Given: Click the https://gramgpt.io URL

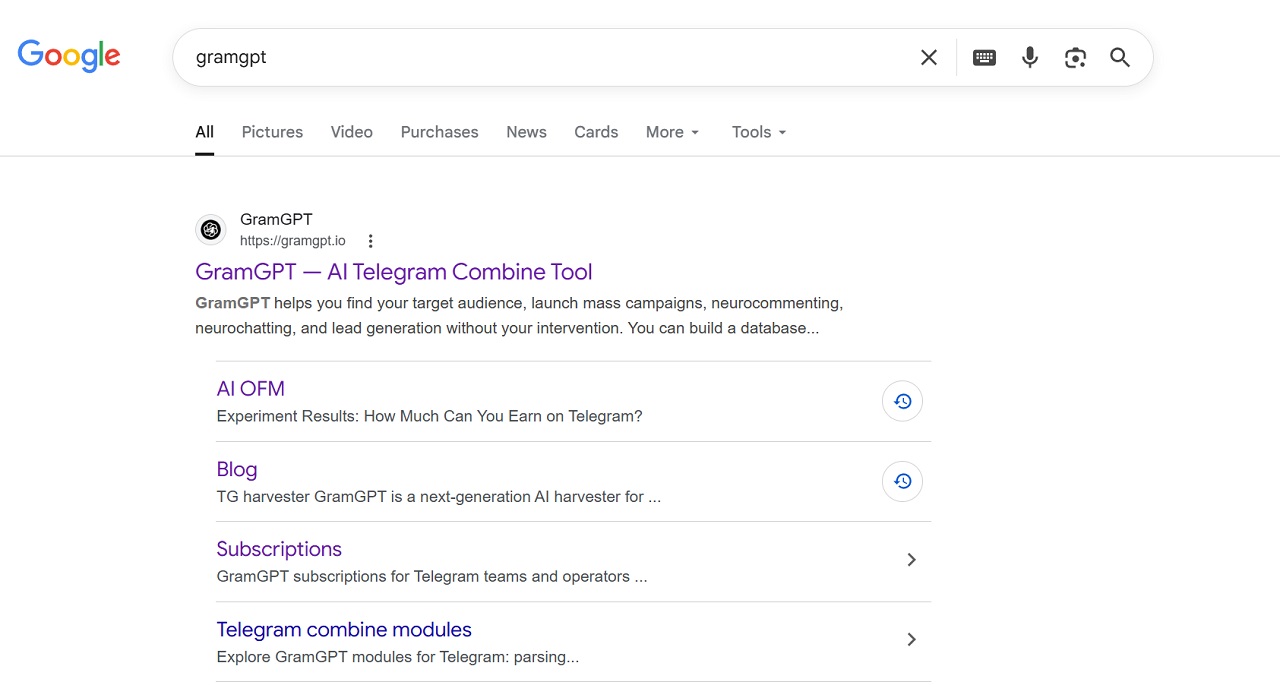Looking at the screenshot, I should (x=293, y=241).
